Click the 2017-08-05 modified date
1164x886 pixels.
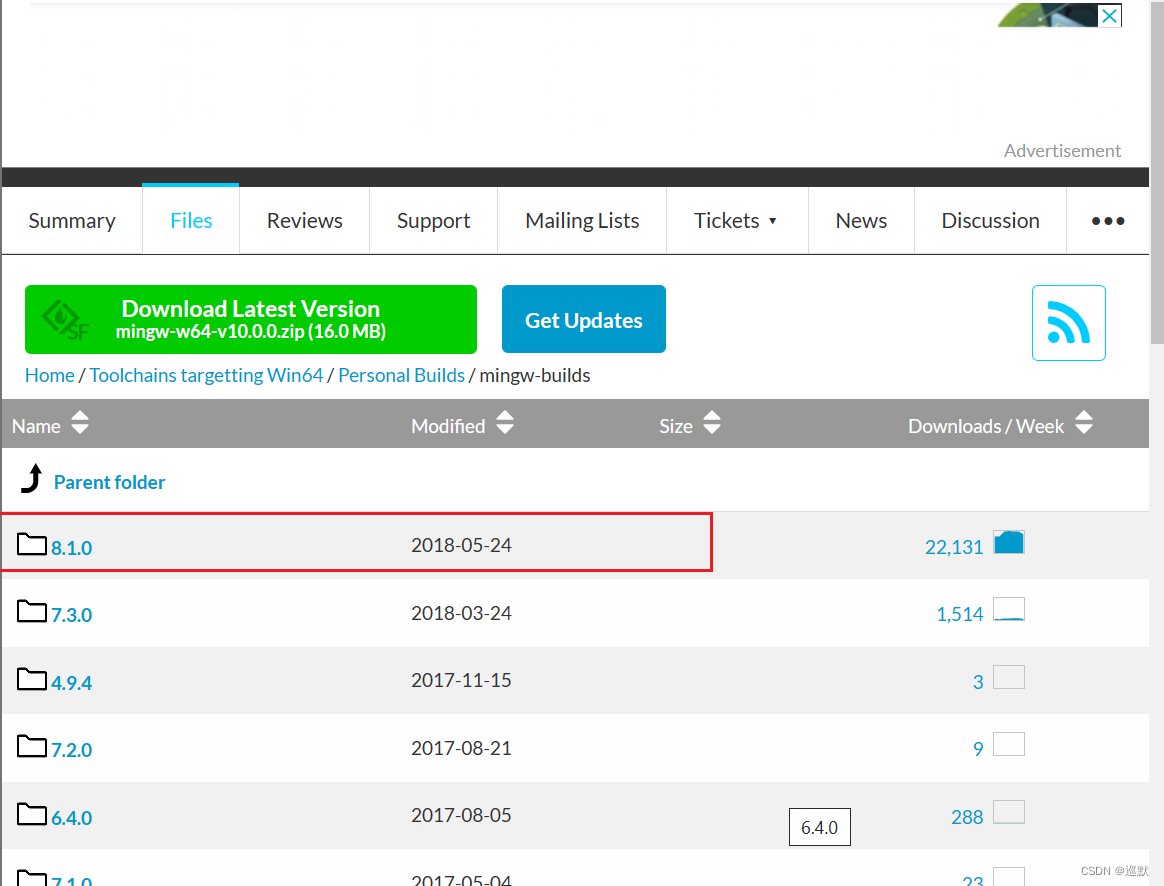pos(462,816)
